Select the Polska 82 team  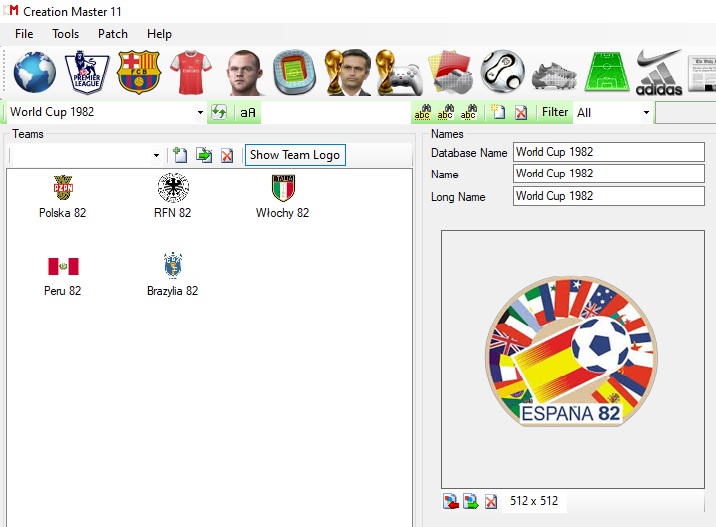63,196
